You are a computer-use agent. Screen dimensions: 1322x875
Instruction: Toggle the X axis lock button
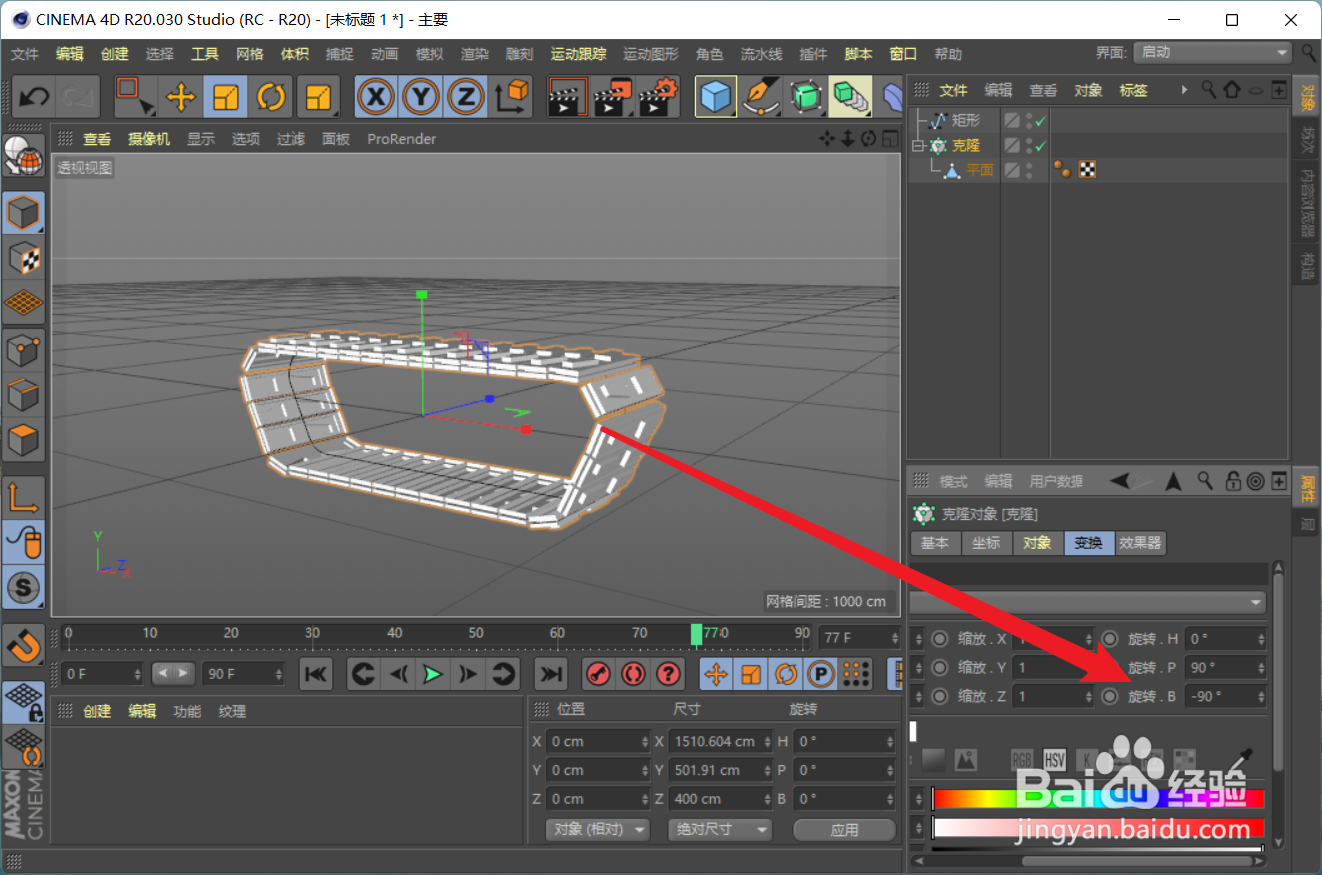click(376, 96)
